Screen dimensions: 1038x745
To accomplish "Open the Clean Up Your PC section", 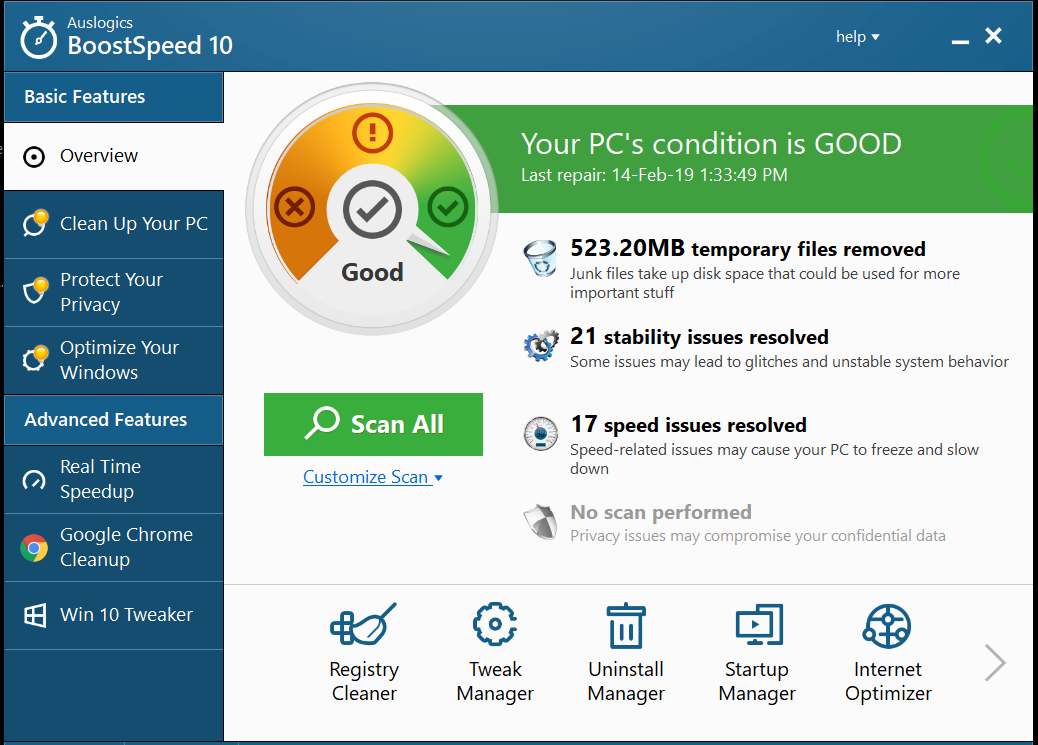I will tap(114, 224).
